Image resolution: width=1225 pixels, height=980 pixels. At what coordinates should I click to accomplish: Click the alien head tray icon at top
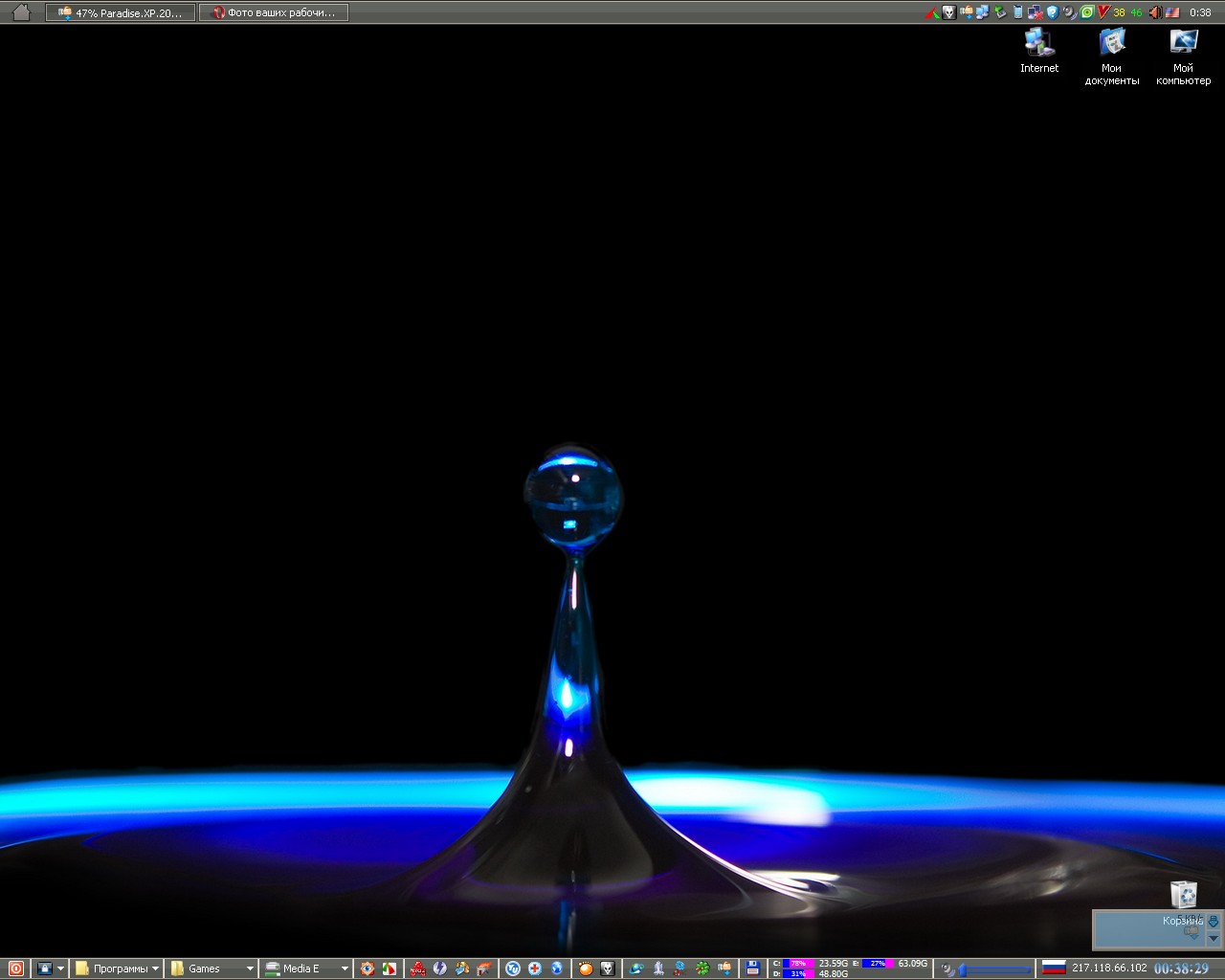tap(949, 12)
